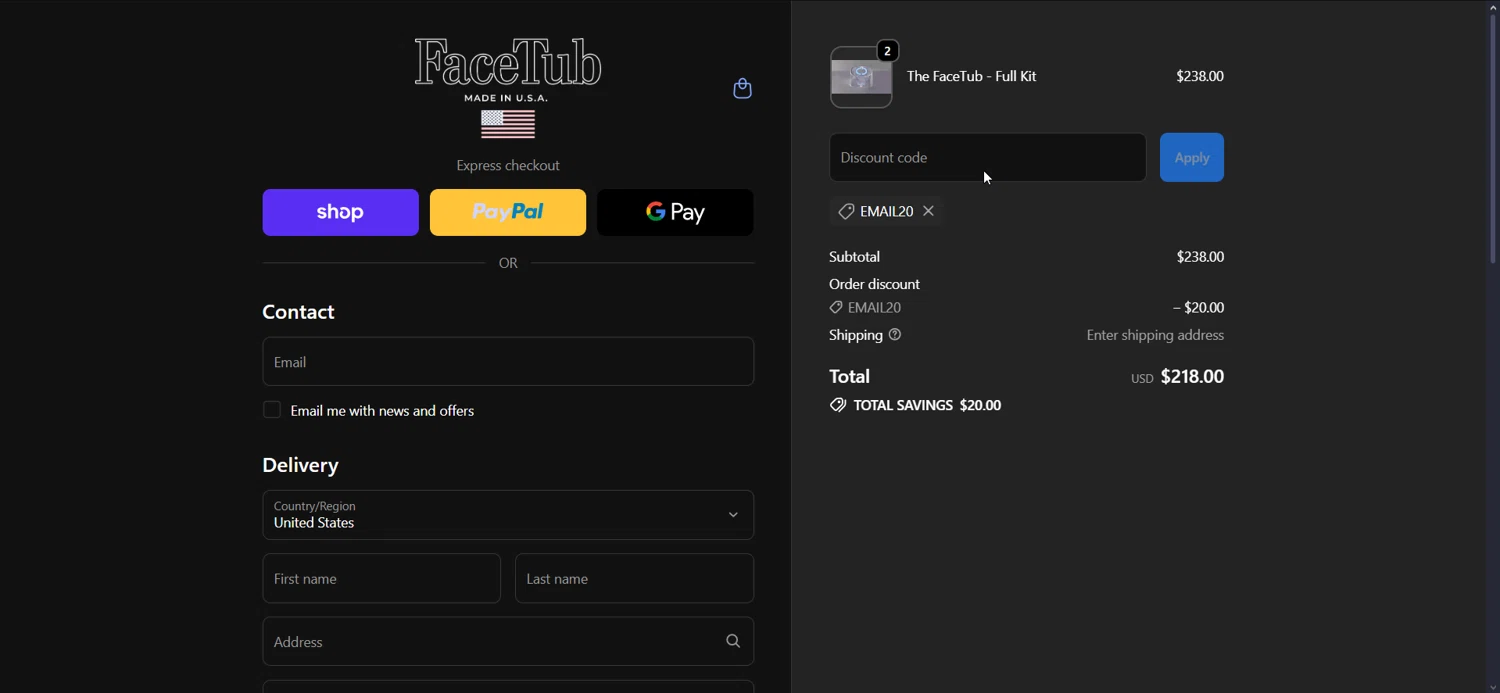Click the EMAIL20 tag icon in order discount
Viewport: 1500px width, 693px height.
836,308
